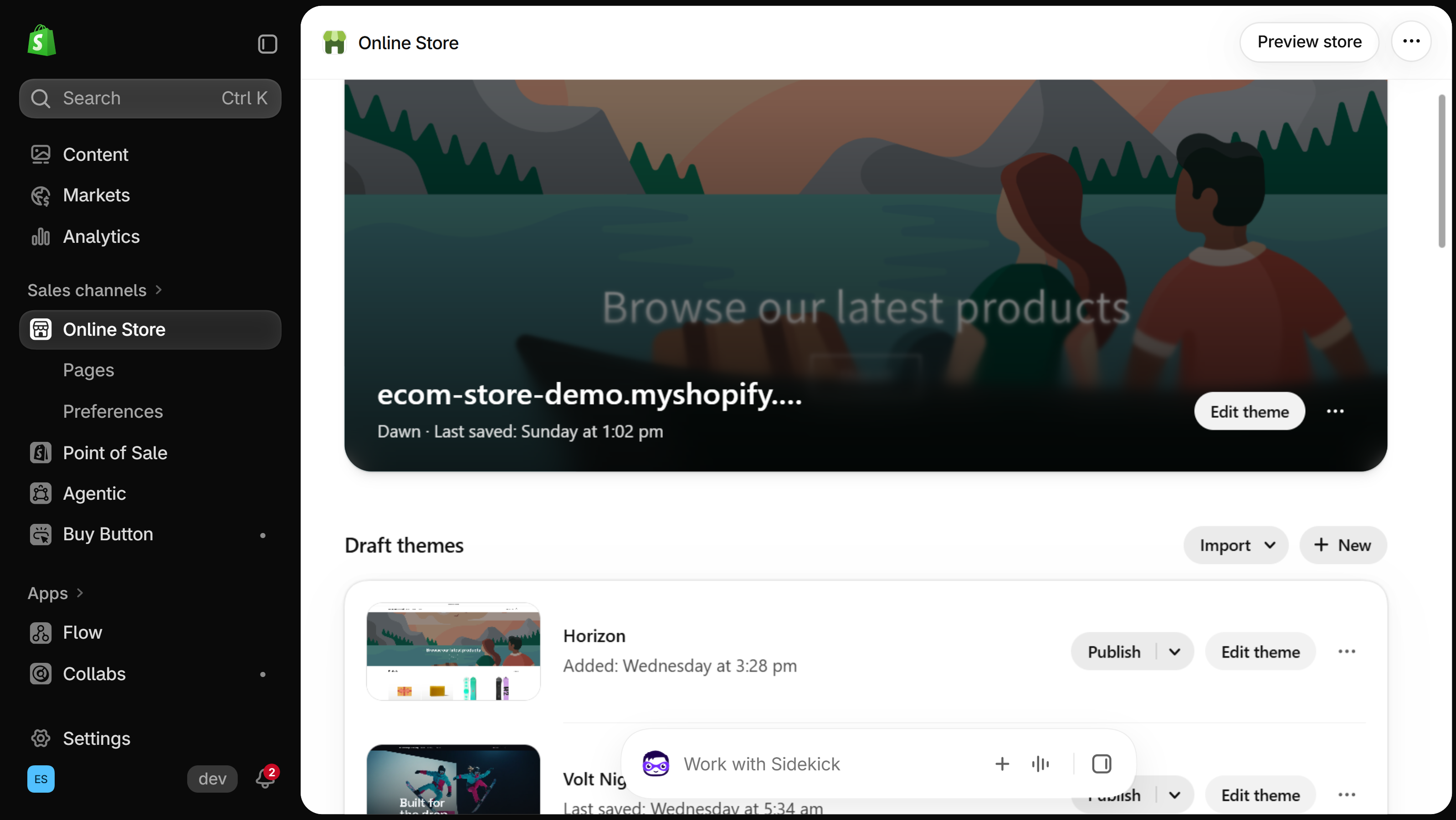The image size is (1456, 820).
Task: Click Preview store button
Action: point(1309,41)
